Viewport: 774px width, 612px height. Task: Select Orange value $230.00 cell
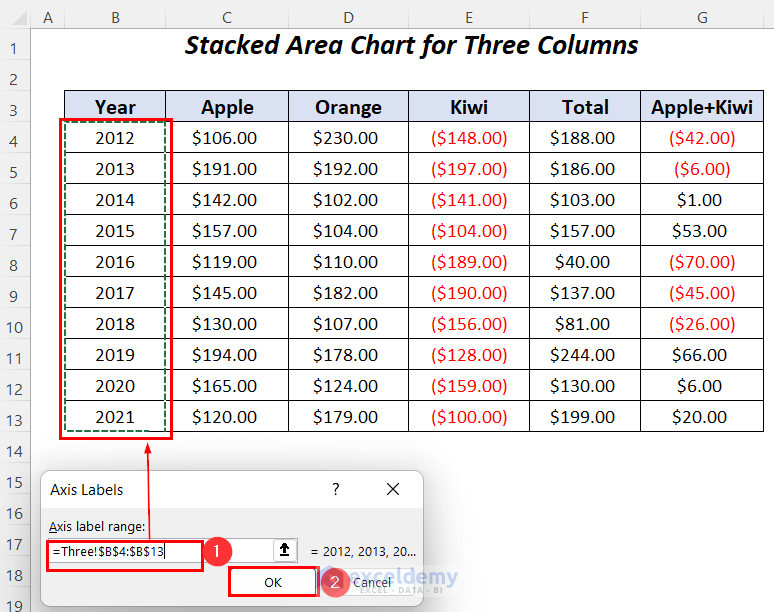click(347, 138)
